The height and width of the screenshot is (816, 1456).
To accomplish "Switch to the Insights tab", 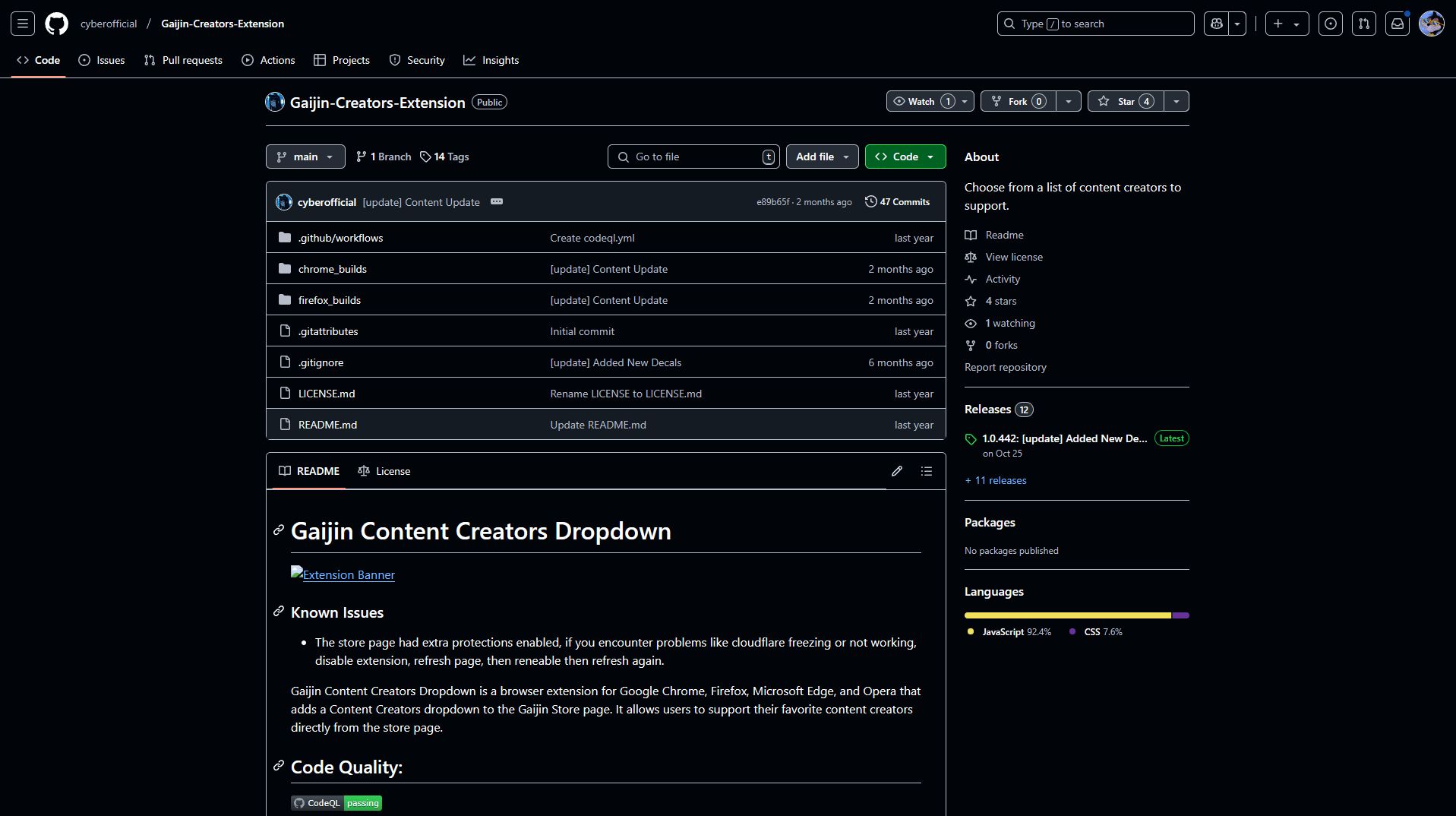I will coord(491,60).
